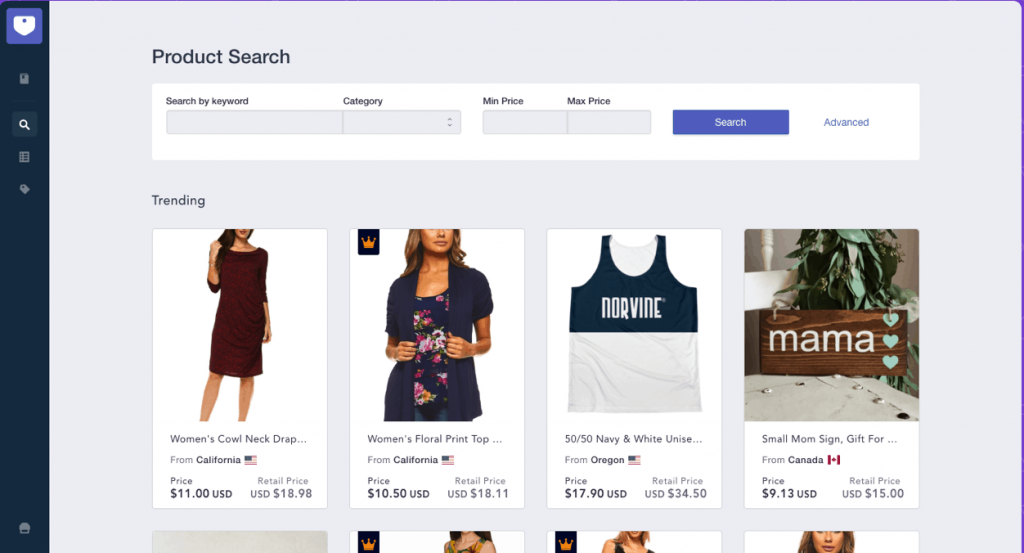Viewport: 1024px width, 553px height.
Task: Click the shield logo in the sidebar
Action: point(24,26)
